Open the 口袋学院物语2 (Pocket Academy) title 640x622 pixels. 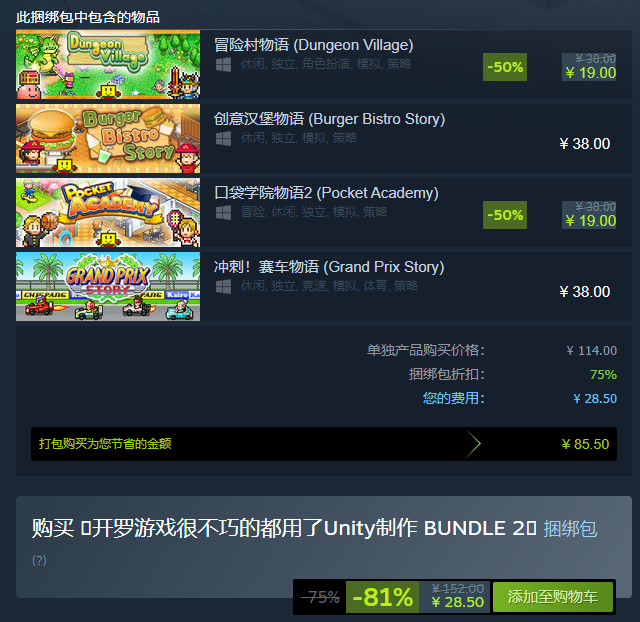[x=326, y=193]
